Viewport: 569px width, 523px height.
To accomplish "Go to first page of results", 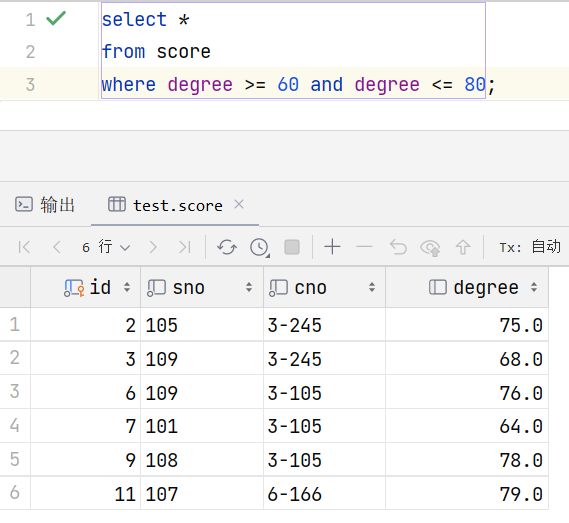I will point(24,248).
